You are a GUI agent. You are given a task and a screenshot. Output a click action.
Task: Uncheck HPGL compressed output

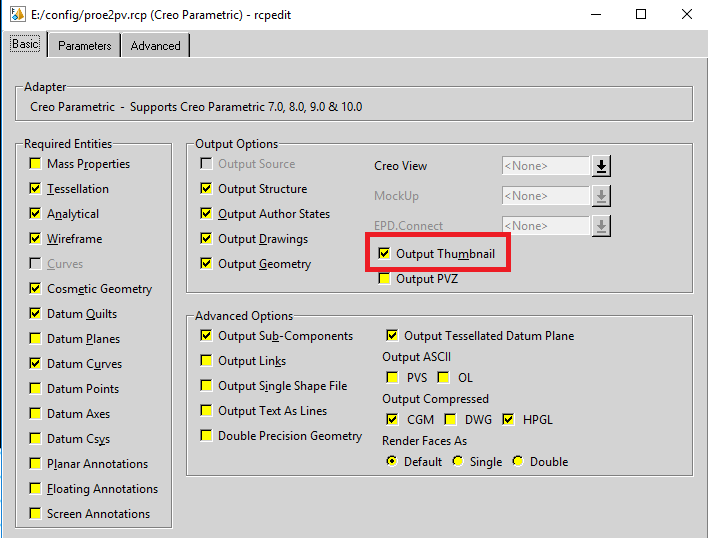pos(509,419)
